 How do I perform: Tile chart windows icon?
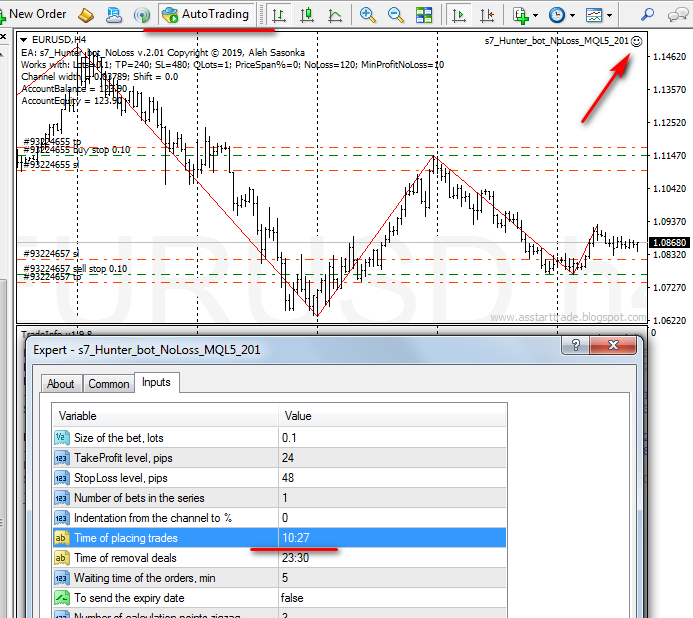point(424,15)
